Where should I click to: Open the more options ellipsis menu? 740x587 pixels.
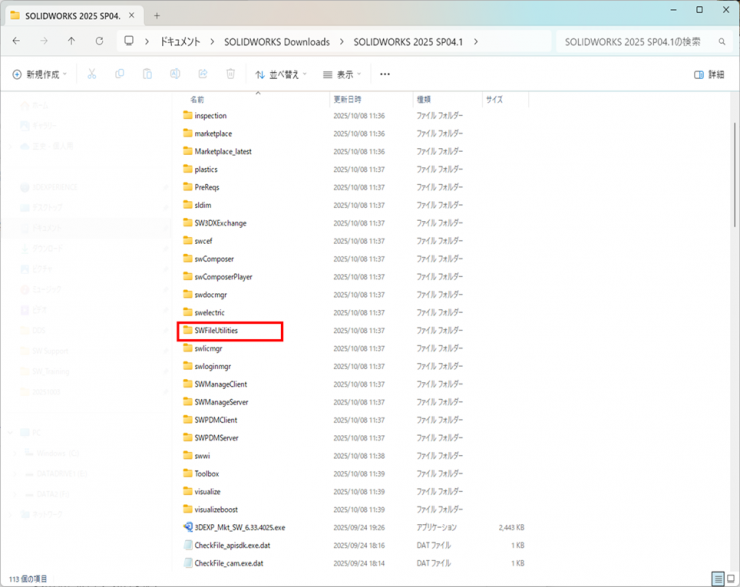pyautogui.click(x=385, y=74)
